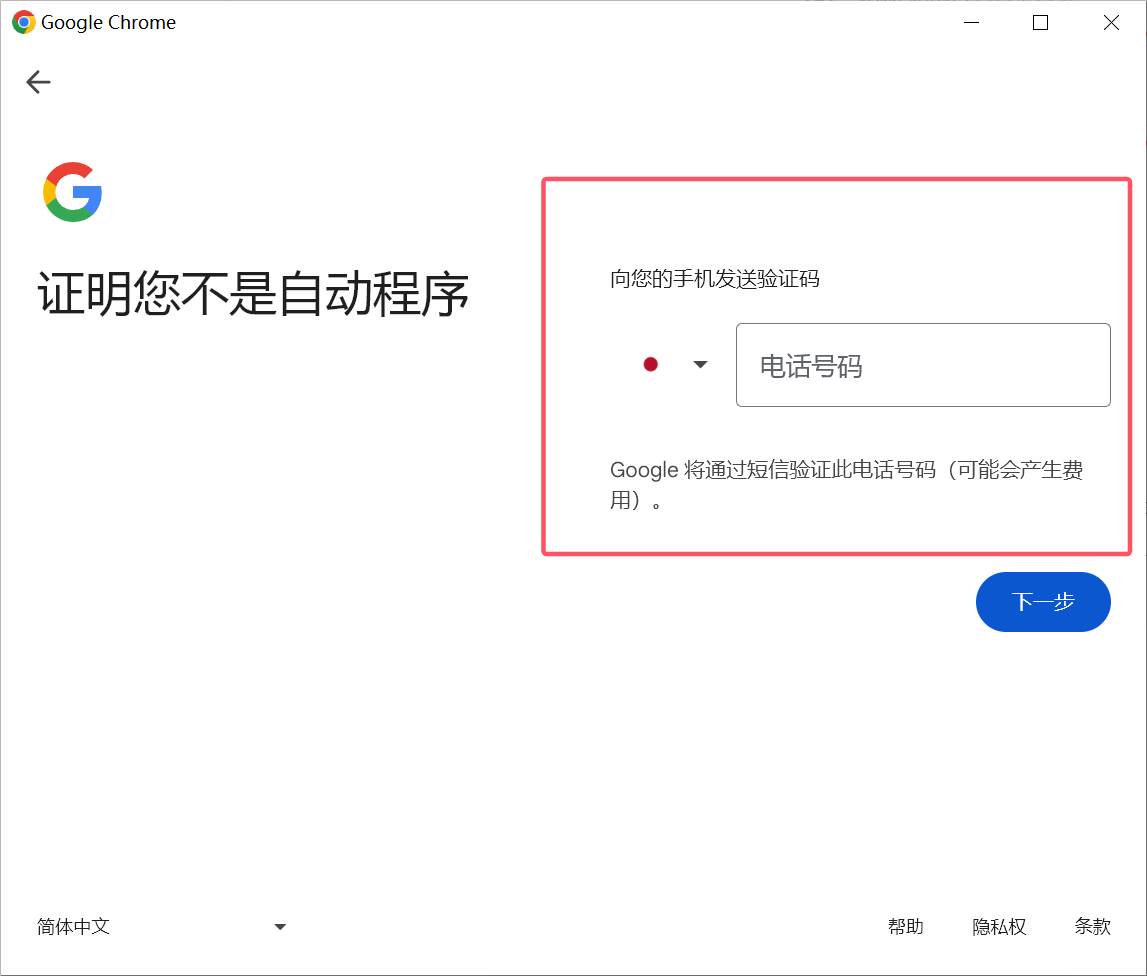Click the 下一步 next button
The height and width of the screenshot is (976, 1147).
tap(1043, 602)
